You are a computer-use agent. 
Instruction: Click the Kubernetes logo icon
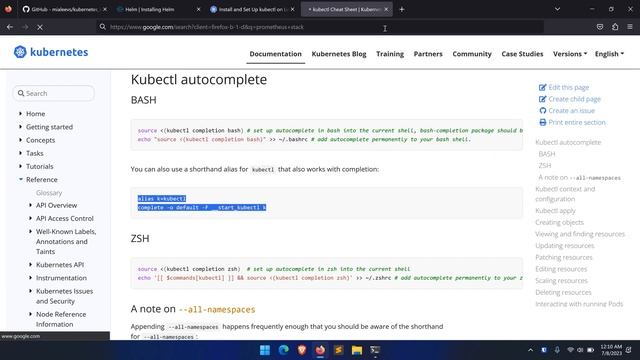pos(20,52)
